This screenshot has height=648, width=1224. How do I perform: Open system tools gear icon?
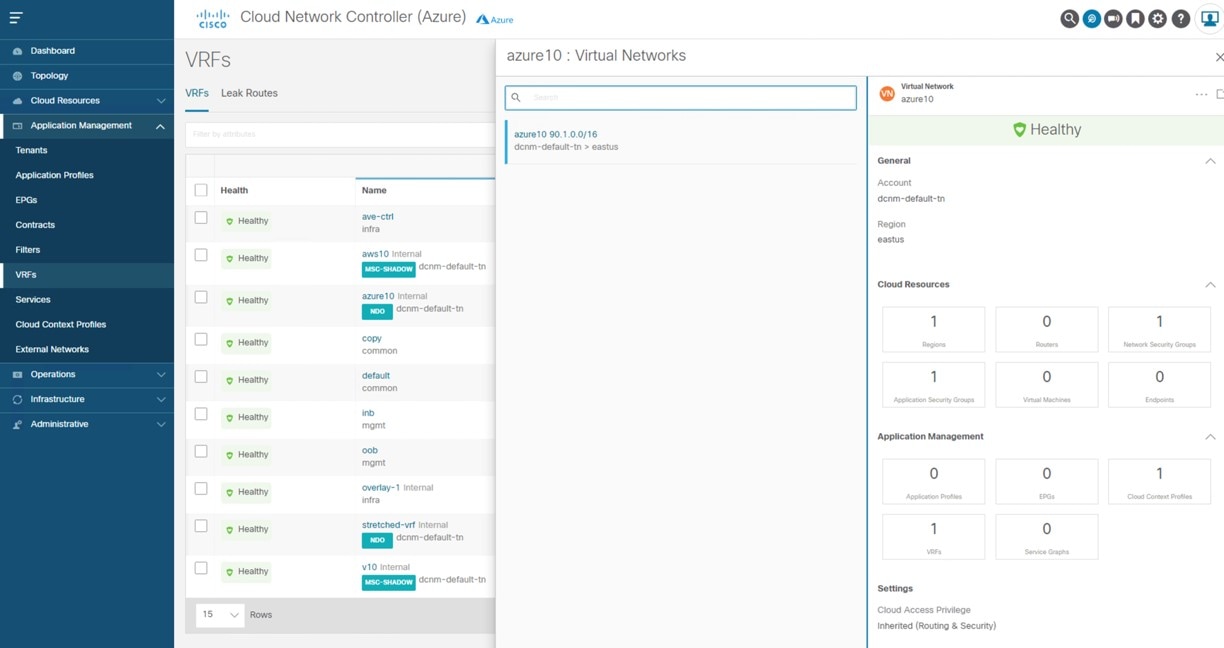click(x=1158, y=19)
